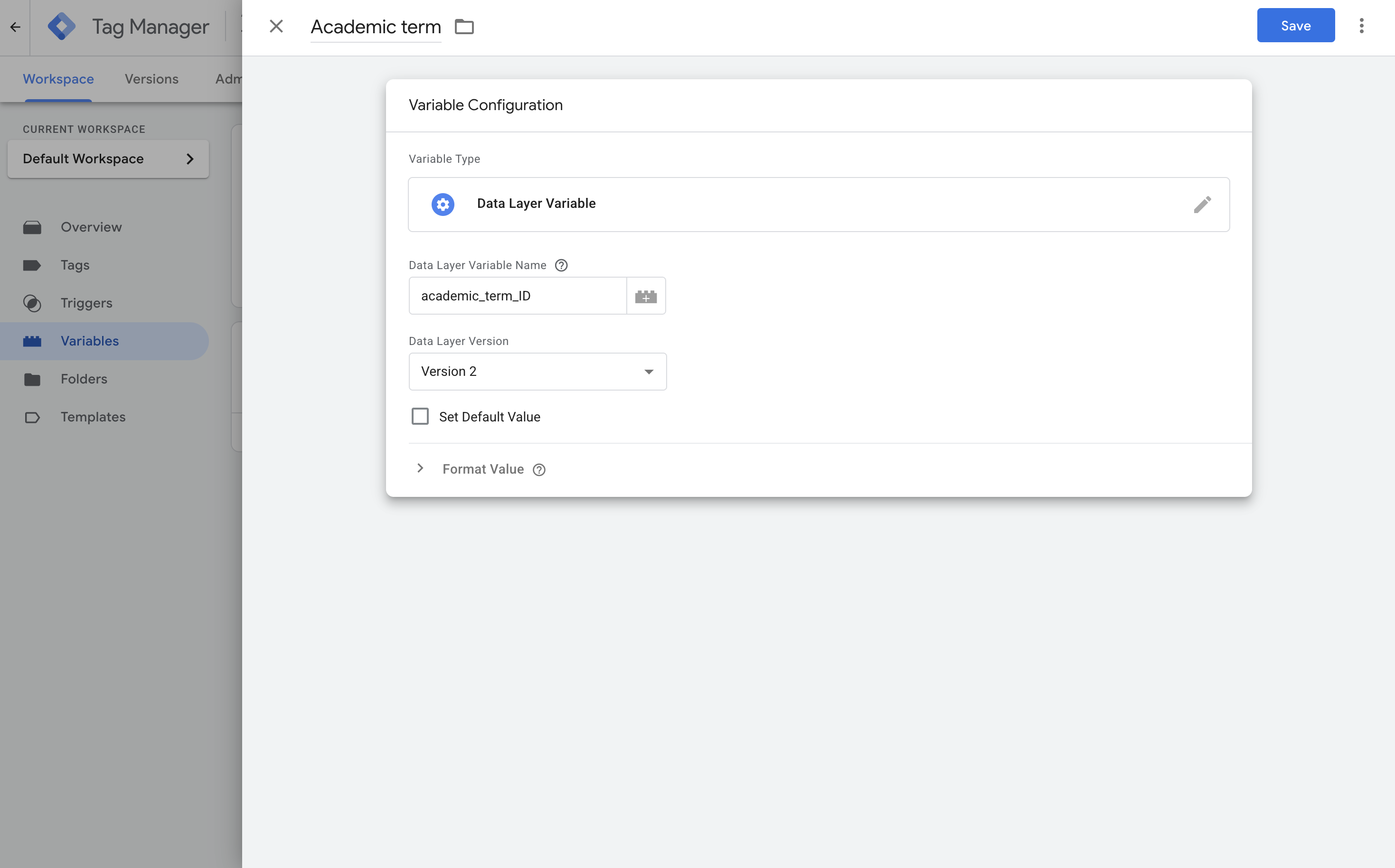Click the folder icon next to Academic term

[464, 27]
